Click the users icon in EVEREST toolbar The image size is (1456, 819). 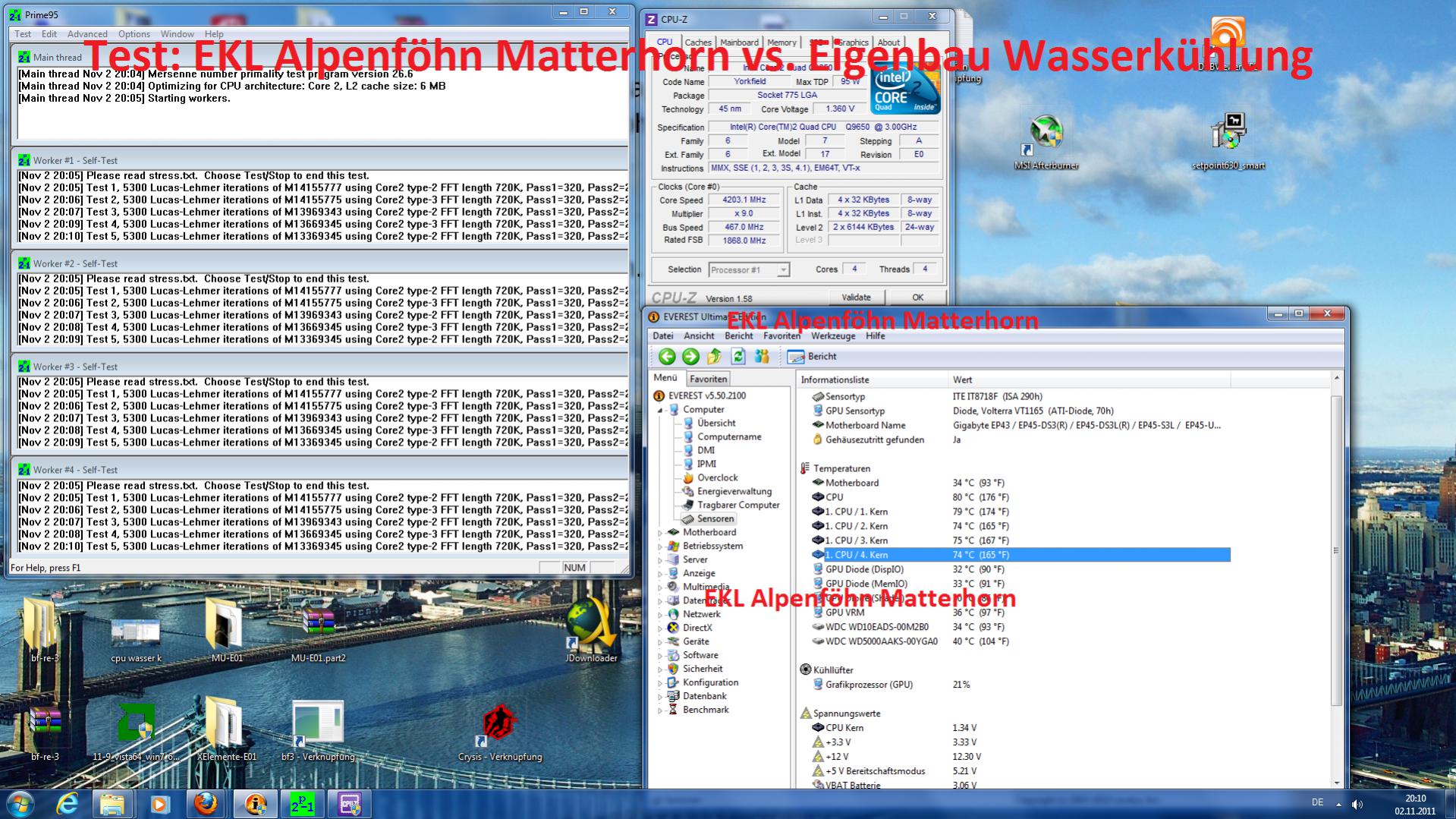pos(762,356)
